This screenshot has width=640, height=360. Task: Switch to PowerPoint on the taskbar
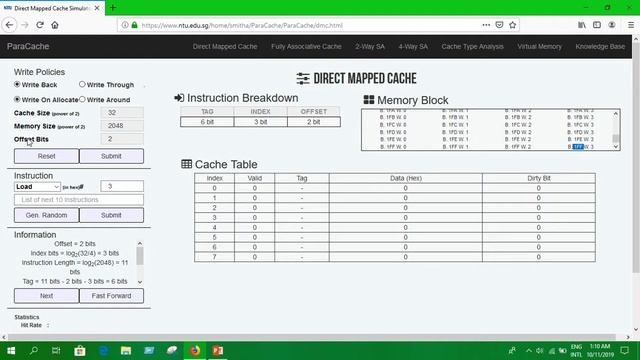click(218, 351)
